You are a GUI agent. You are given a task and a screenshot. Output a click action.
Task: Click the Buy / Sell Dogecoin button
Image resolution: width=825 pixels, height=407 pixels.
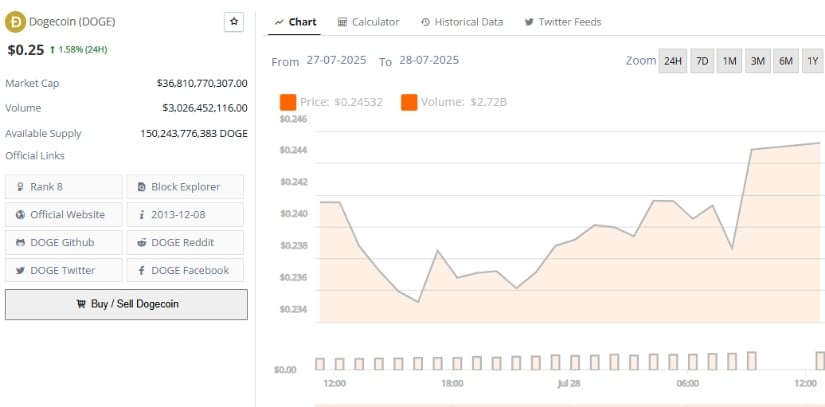point(126,304)
